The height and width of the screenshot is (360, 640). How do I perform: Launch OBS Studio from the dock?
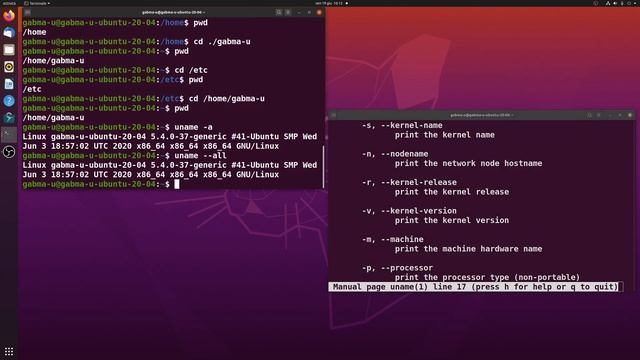9,152
